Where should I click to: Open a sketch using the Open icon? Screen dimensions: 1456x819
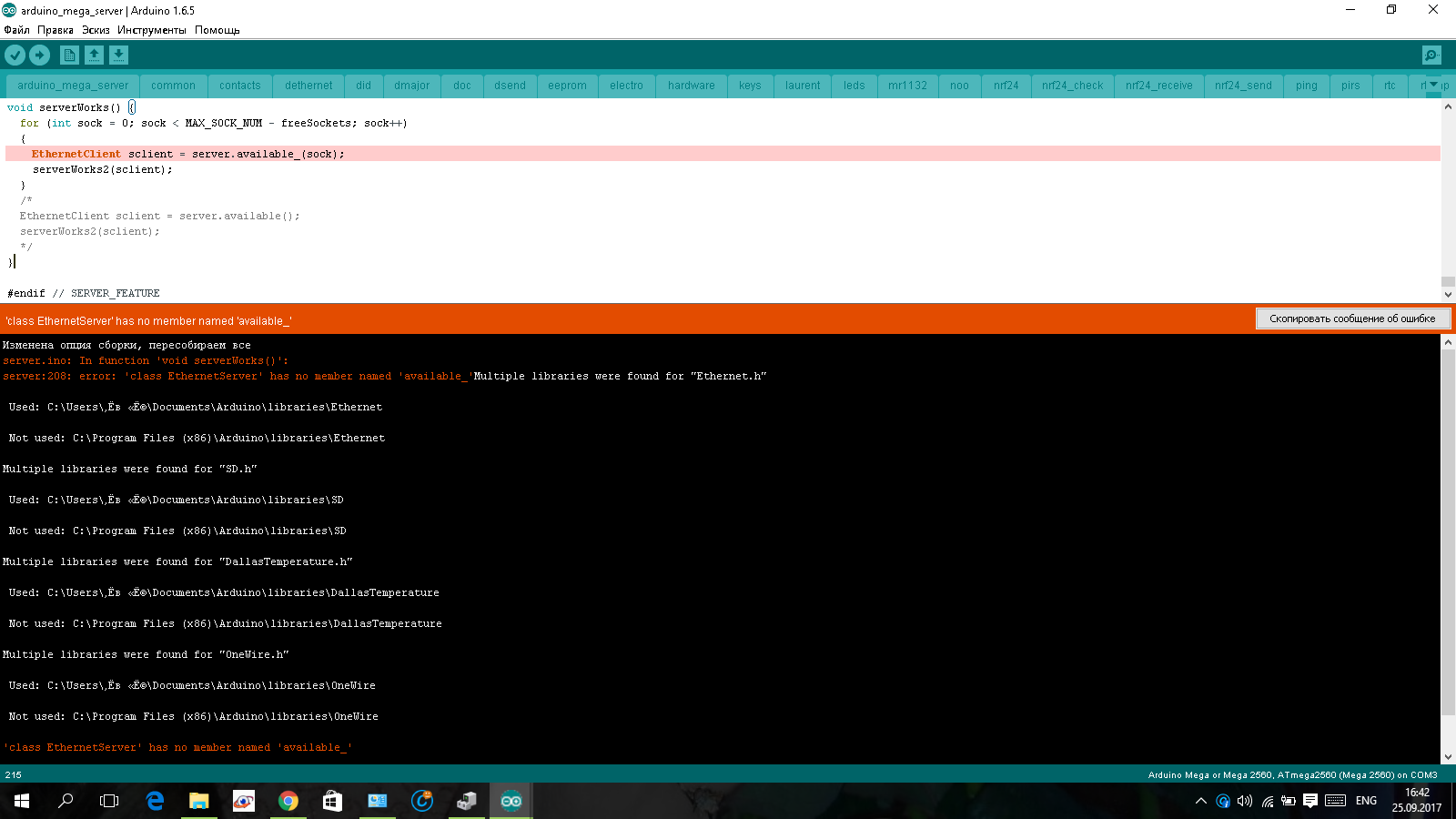tap(94, 56)
